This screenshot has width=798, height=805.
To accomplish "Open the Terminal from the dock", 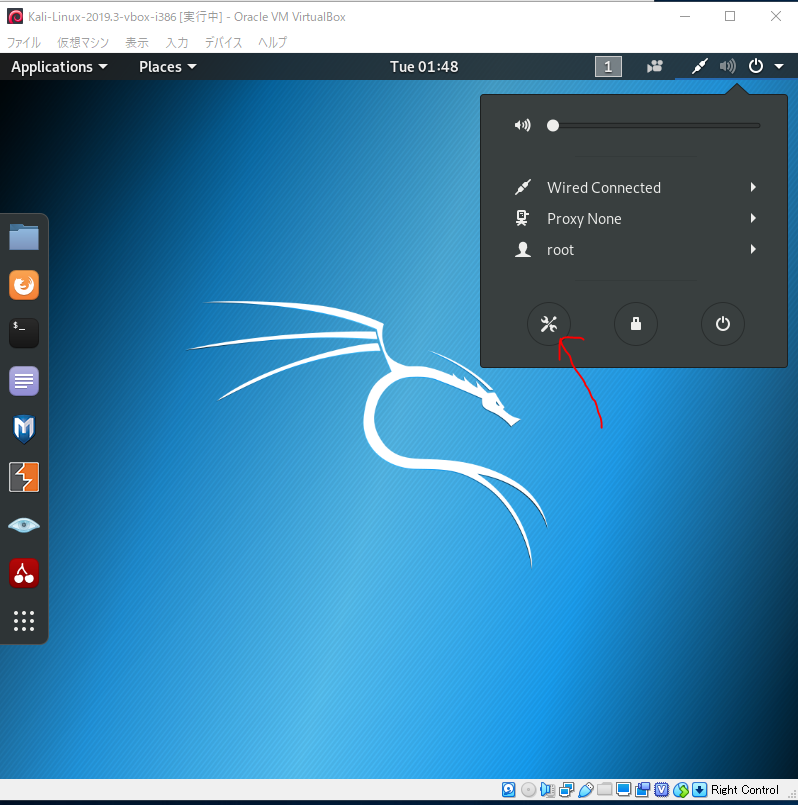I will 24,333.
